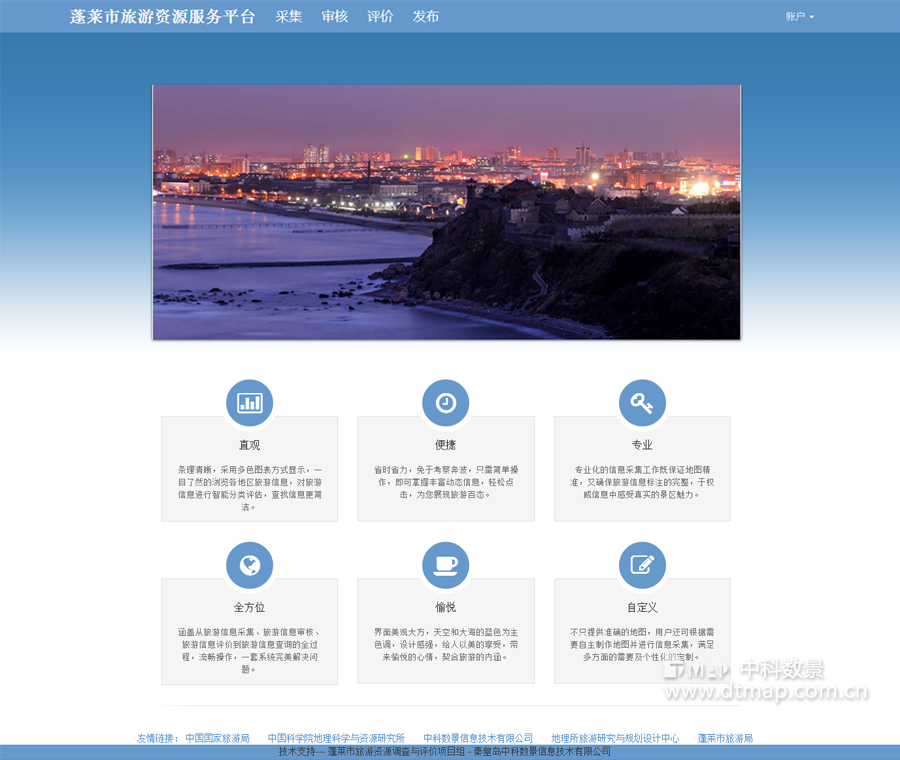Image resolution: width=900 pixels, height=760 pixels.
Task: Open the 账户 dropdown menu
Action: [799, 16]
